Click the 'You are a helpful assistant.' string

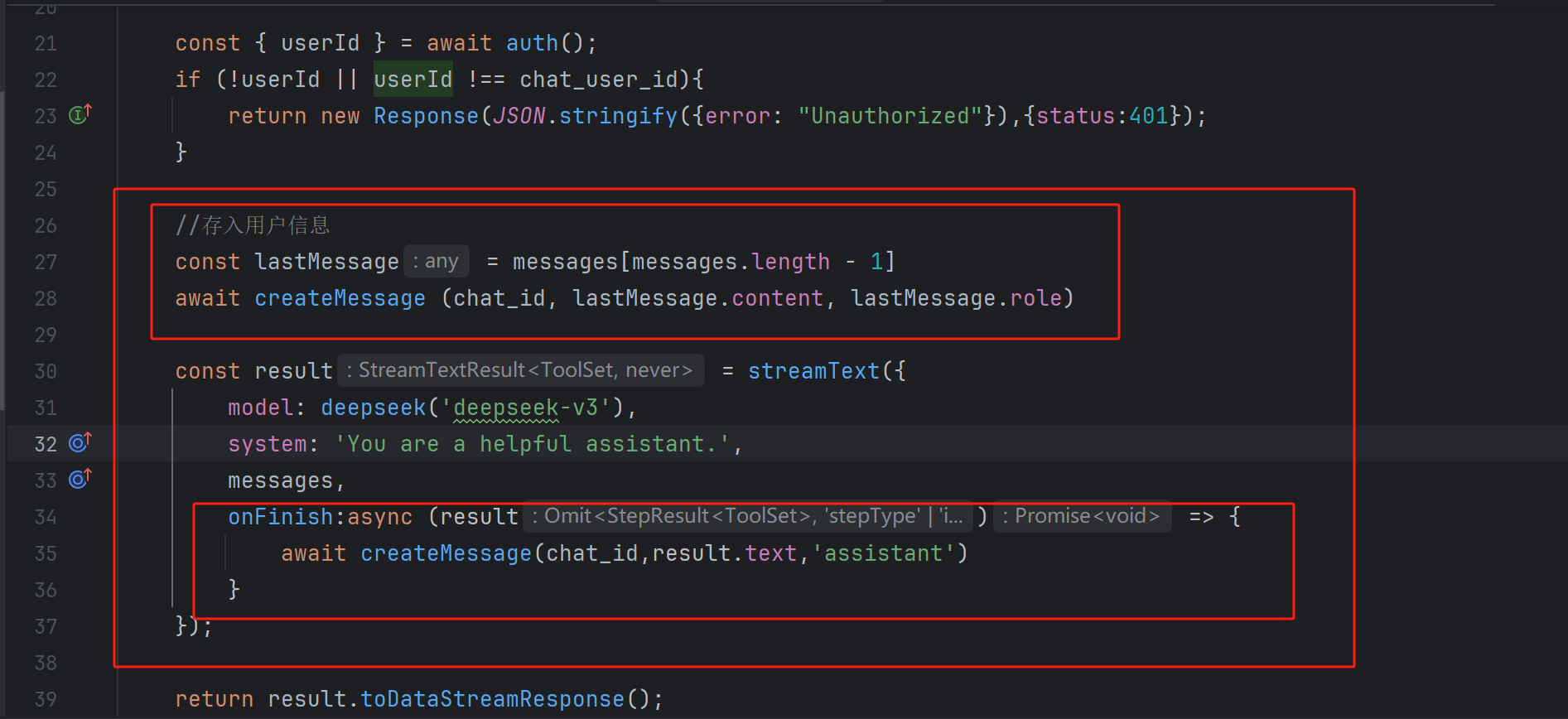[x=532, y=444]
